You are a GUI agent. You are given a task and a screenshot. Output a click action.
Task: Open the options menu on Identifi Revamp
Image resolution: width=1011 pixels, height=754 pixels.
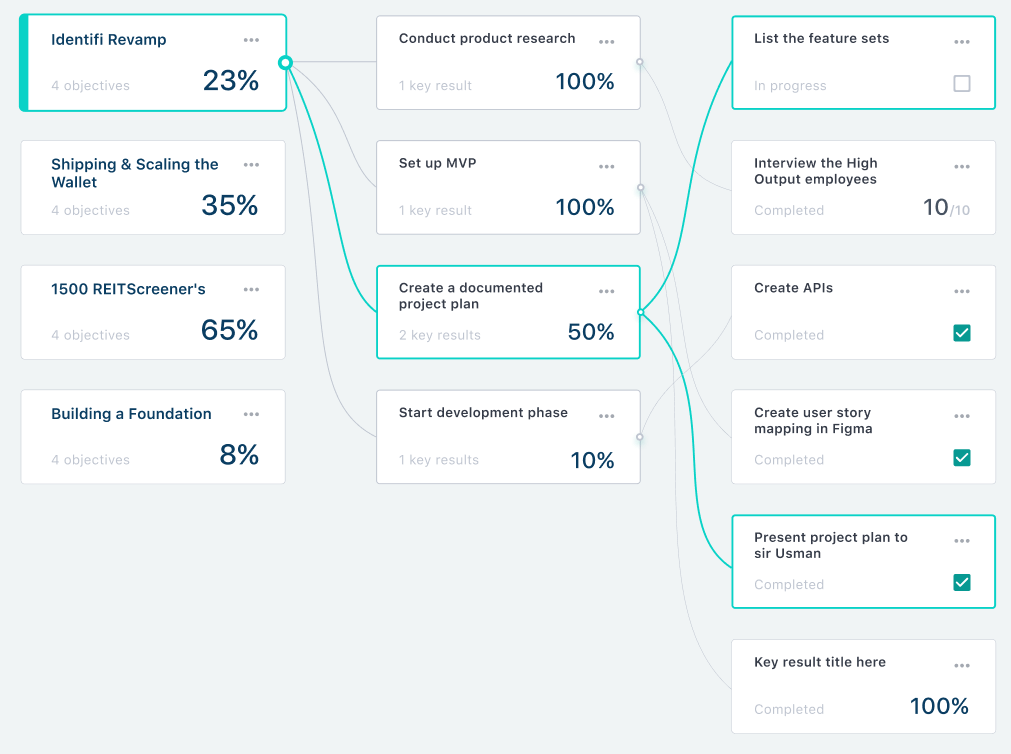pos(251,39)
